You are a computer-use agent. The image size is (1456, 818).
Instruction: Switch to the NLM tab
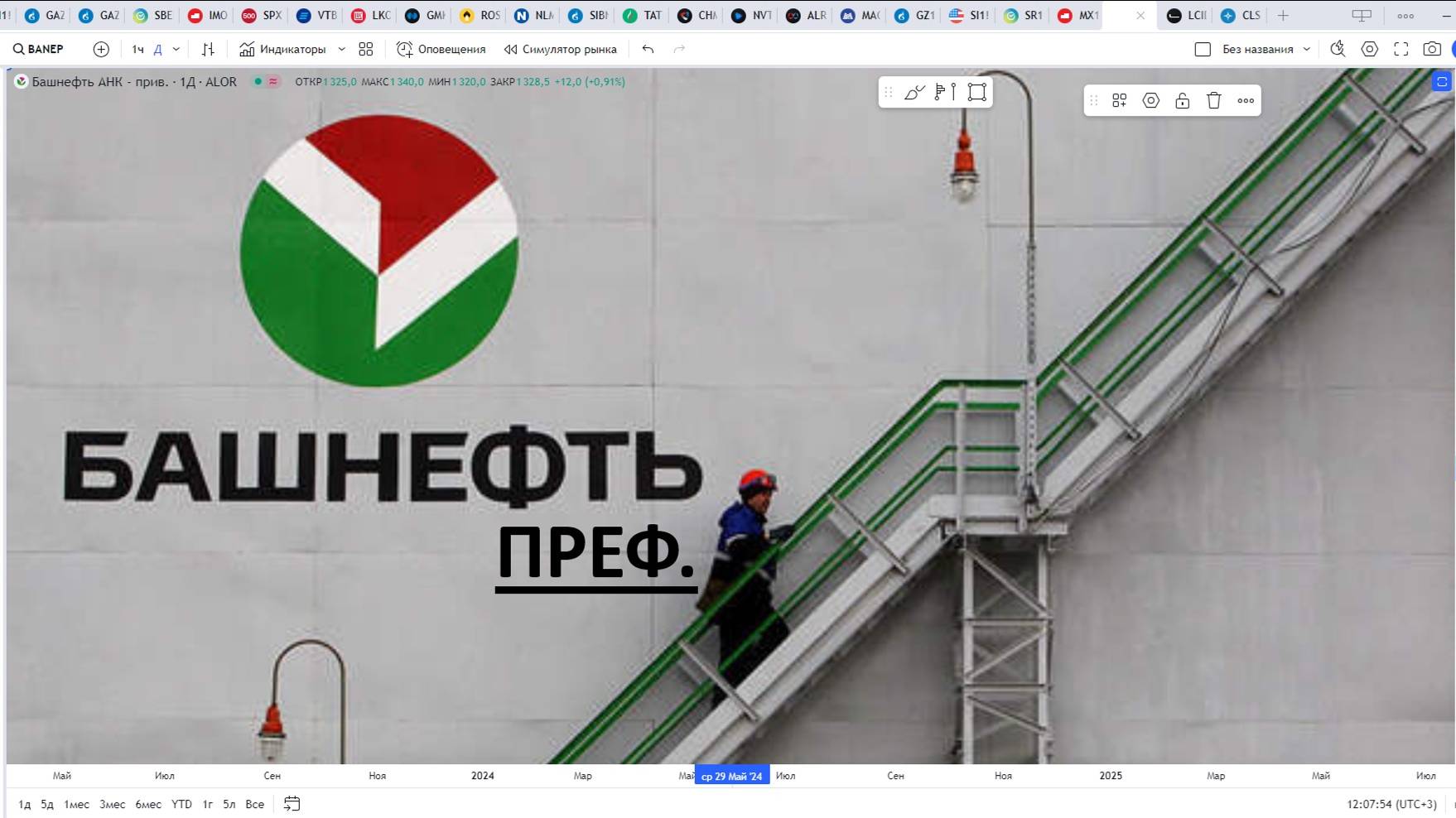(x=534, y=15)
